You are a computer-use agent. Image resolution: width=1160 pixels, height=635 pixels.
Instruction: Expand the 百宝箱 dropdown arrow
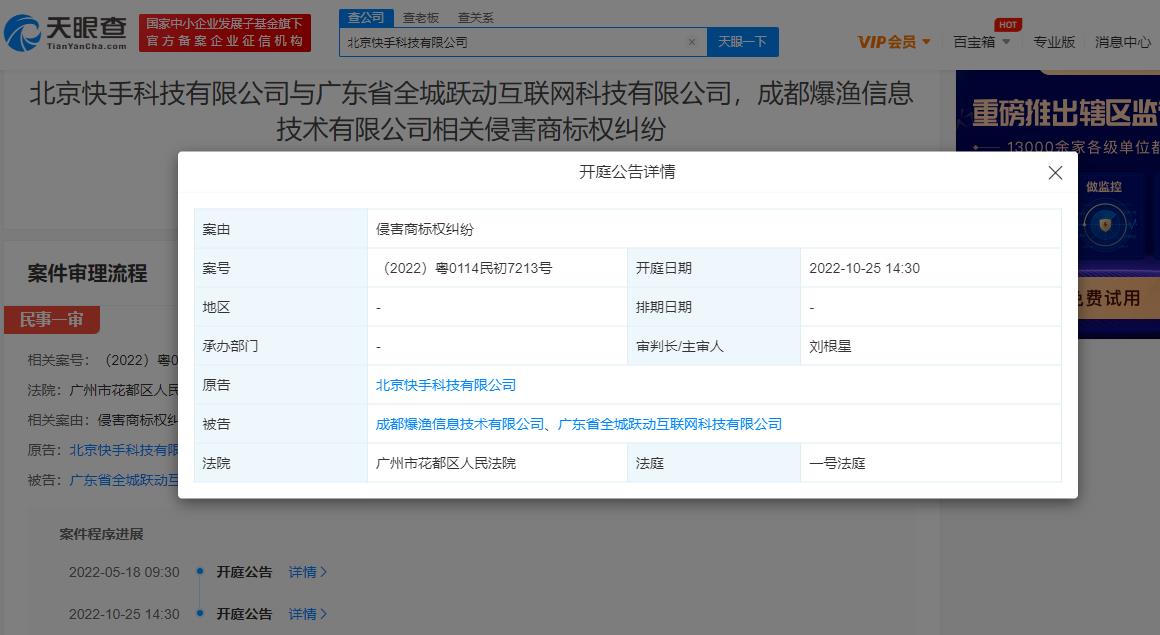tap(1006, 42)
